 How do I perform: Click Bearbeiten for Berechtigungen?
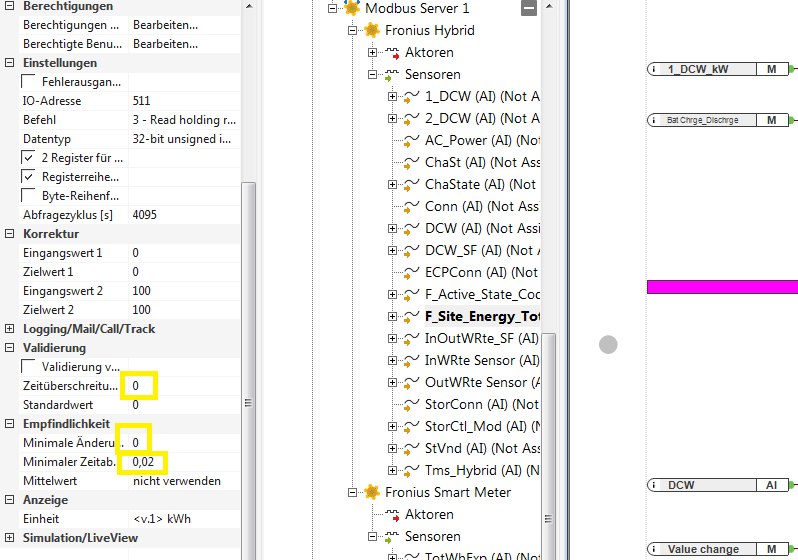point(184,25)
